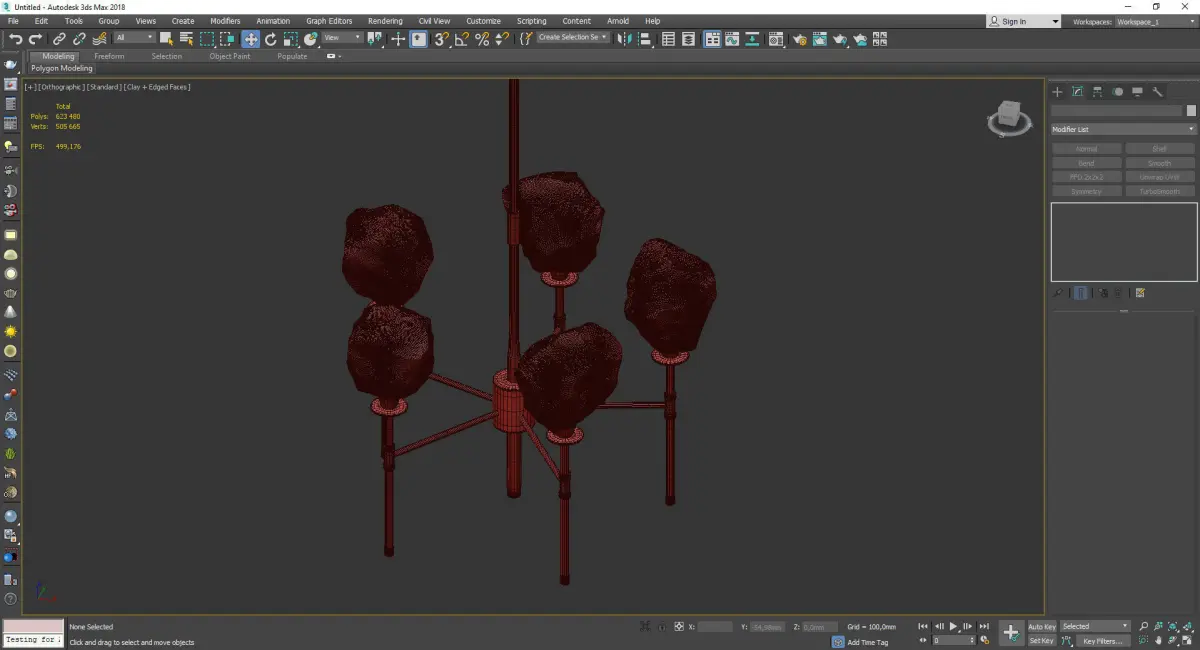Click the Mirror tool icon

[623, 39]
